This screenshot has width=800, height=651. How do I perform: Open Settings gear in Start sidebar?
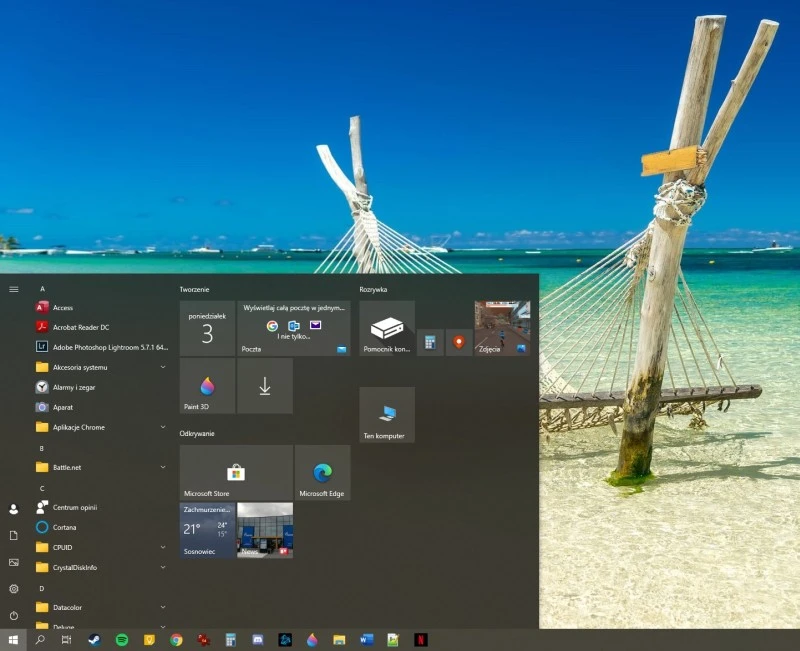point(14,589)
